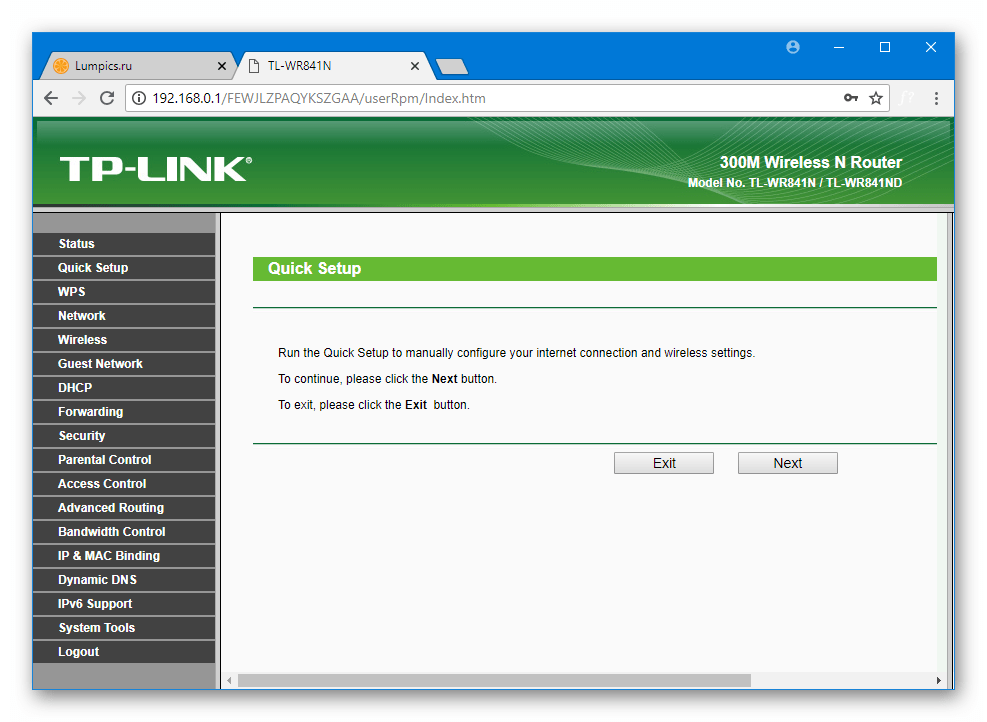Bookmark this page with star

click(x=876, y=98)
